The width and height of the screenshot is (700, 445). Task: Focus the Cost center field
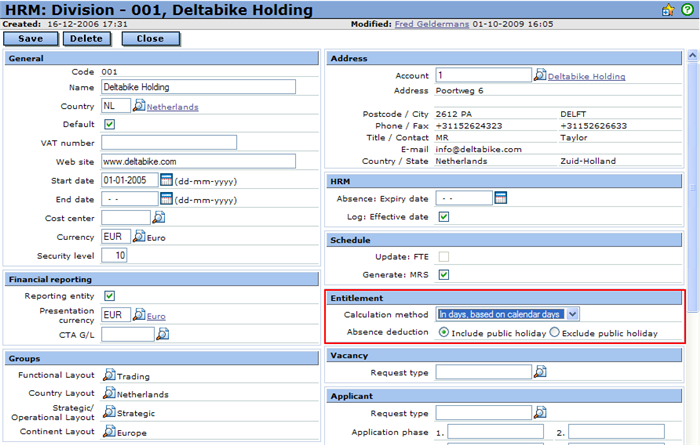click(126, 217)
